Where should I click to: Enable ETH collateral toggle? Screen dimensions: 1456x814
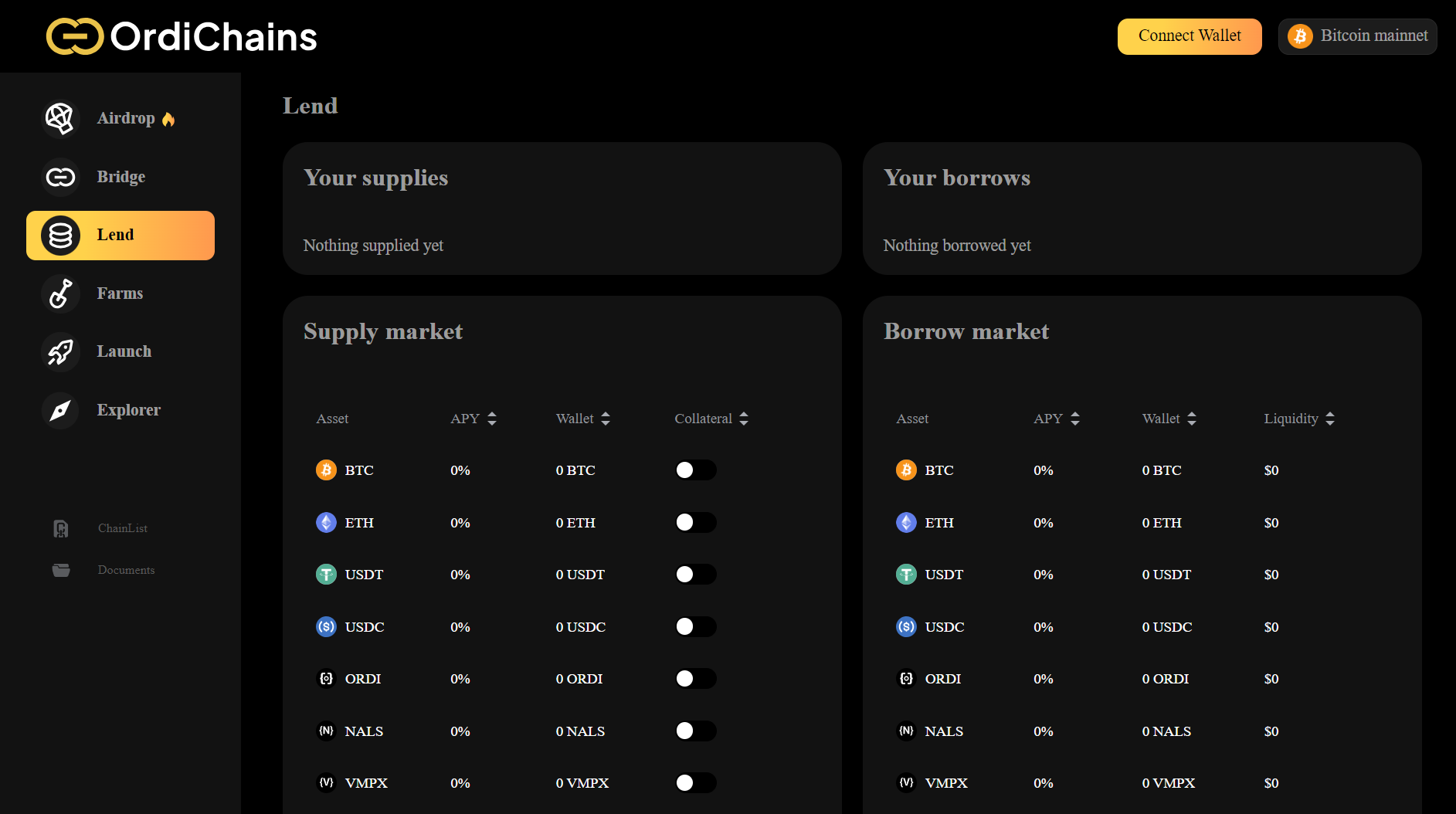coord(695,522)
